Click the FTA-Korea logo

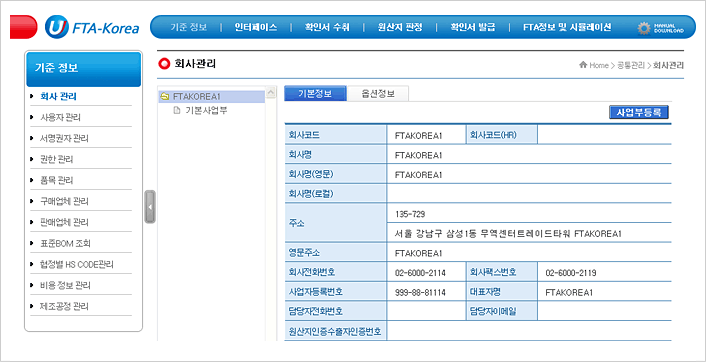coord(92,27)
